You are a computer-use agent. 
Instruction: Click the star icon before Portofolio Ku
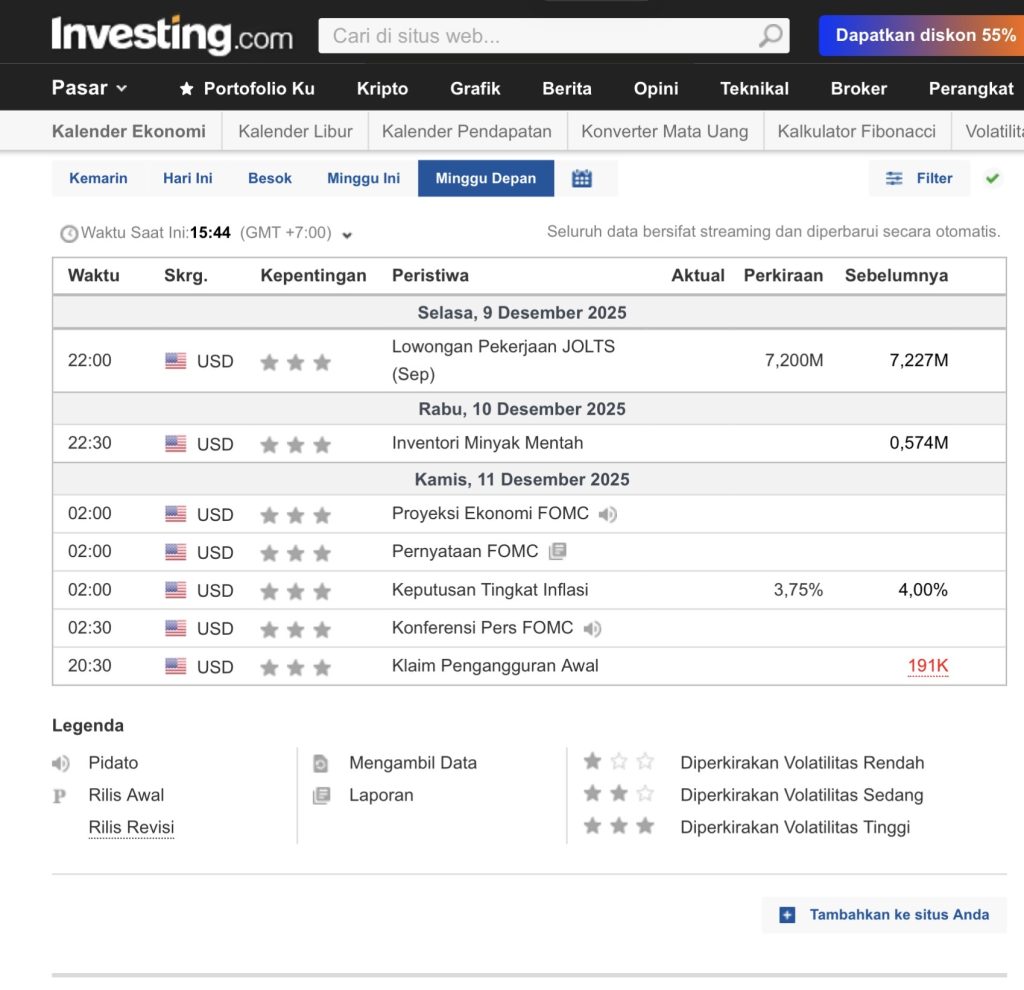tap(186, 88)
